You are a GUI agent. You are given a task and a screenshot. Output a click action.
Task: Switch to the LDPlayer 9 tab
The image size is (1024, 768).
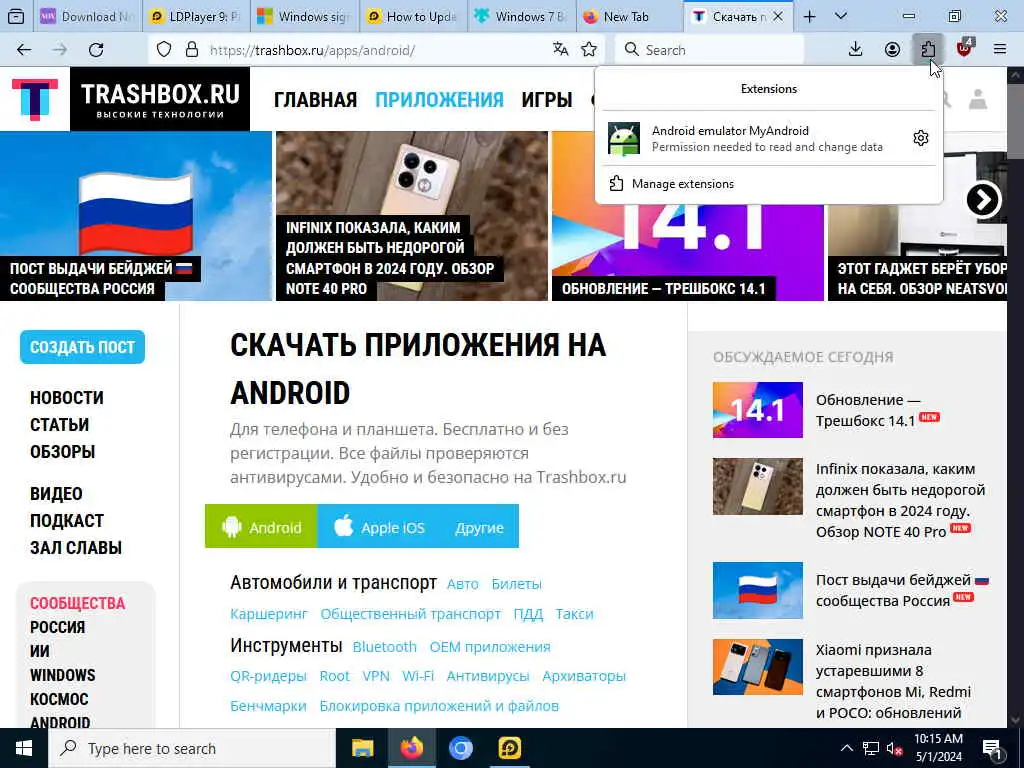click(x=195, y=16)
